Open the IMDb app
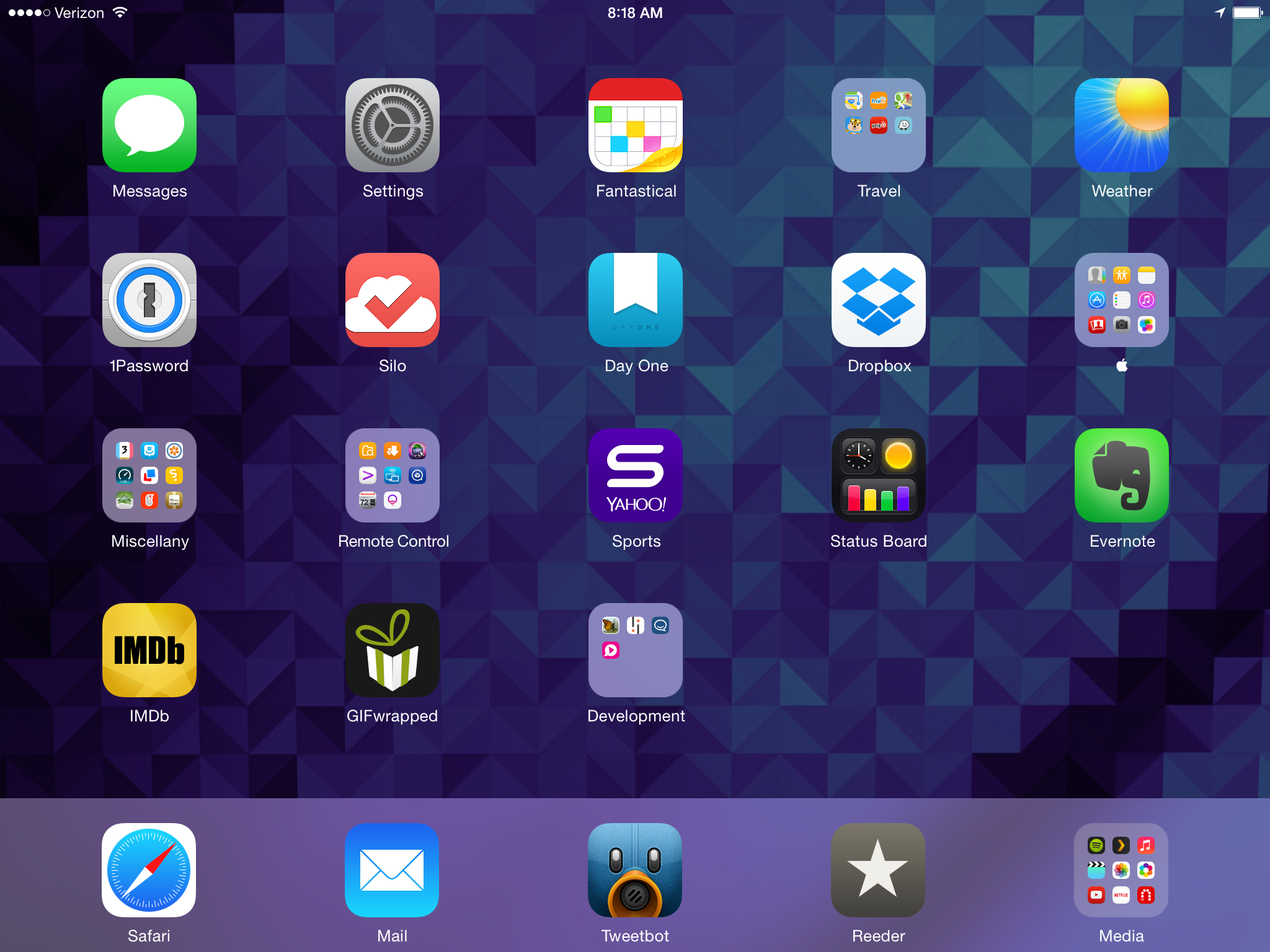 pyautogui.click(x=149, y=650)
